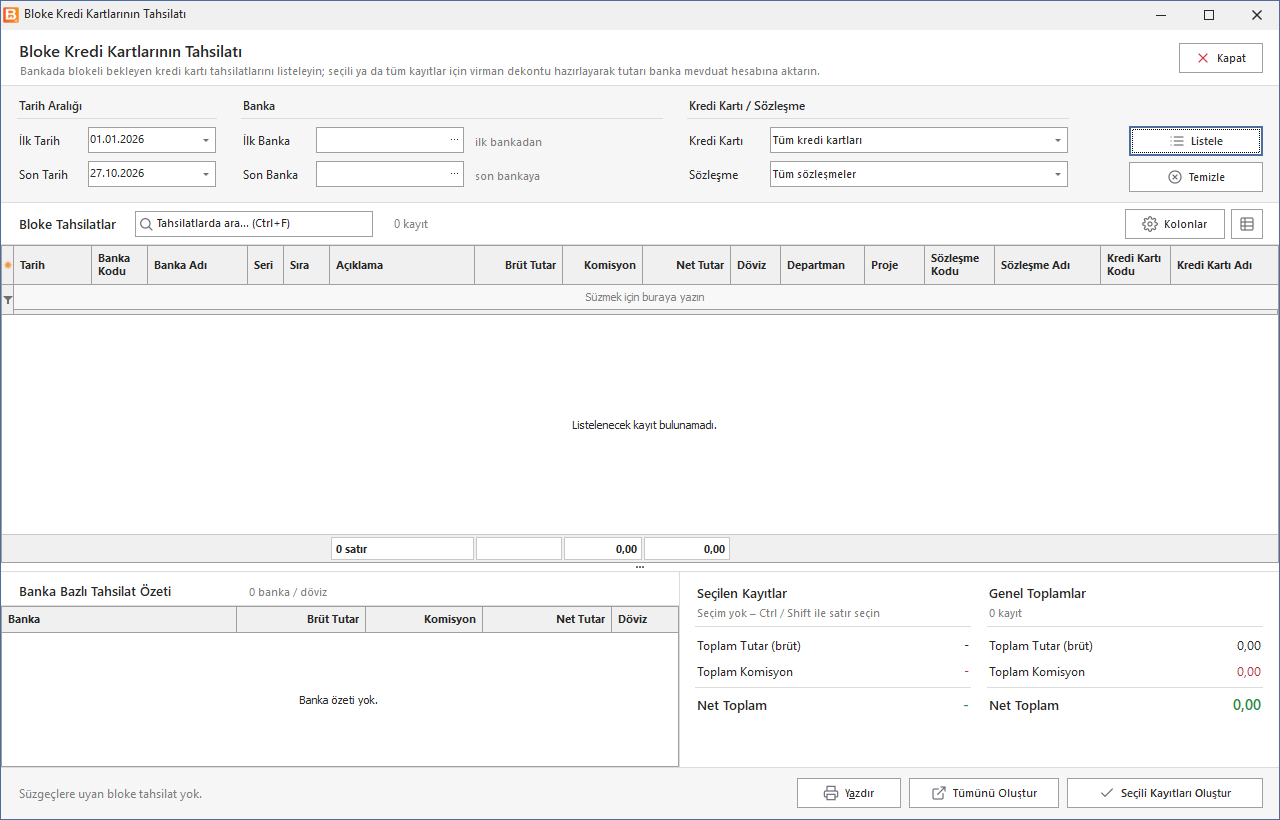Sort by the Banka Kodu column header
This screenshot has width=1280, height=820.
point(120,265)
